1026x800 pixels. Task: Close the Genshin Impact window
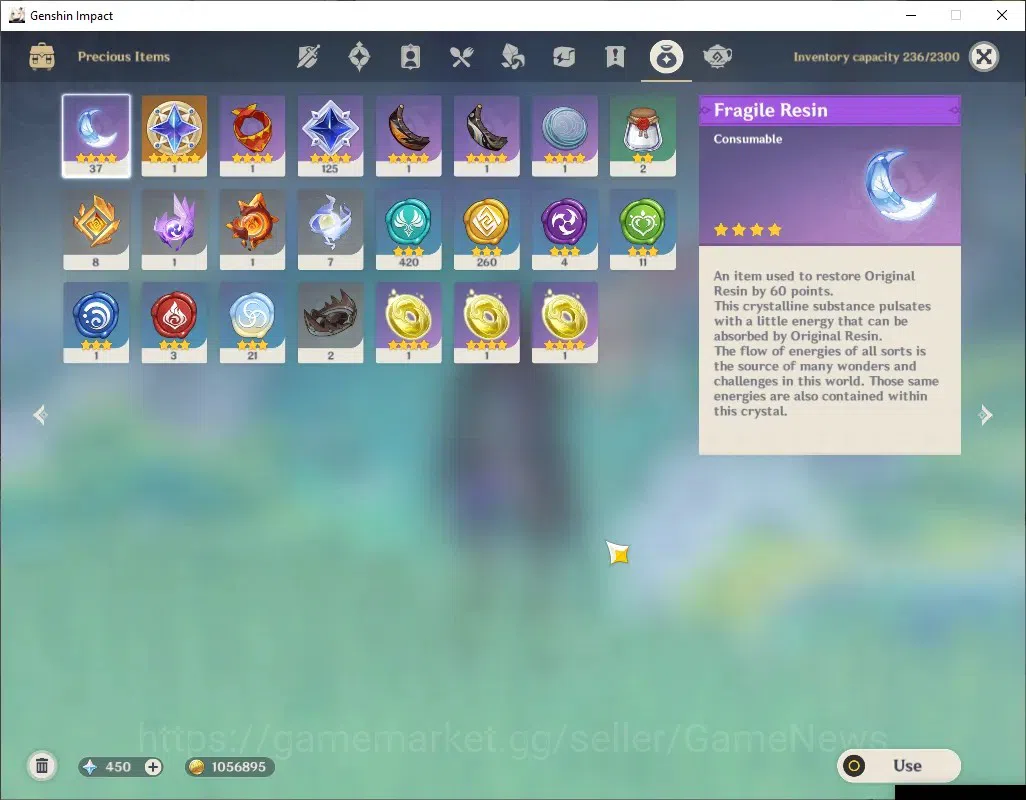pyautogui.click(x=1001, y=15)
